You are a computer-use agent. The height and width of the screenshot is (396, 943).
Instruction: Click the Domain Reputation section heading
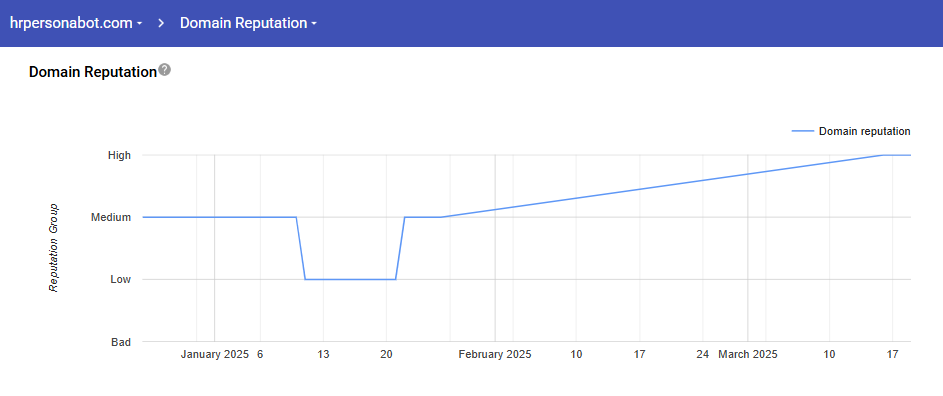click(x=93, y=72)
